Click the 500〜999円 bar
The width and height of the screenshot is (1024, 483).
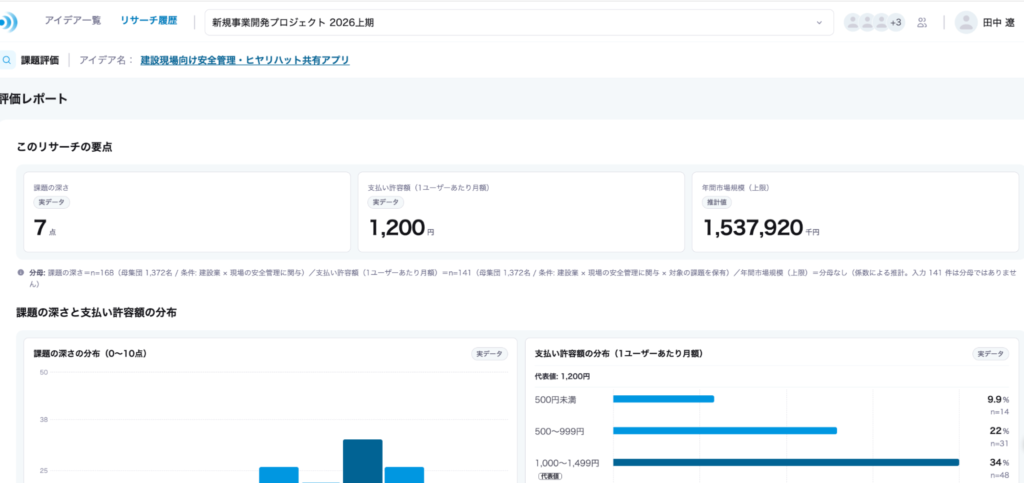click(725, 430)
